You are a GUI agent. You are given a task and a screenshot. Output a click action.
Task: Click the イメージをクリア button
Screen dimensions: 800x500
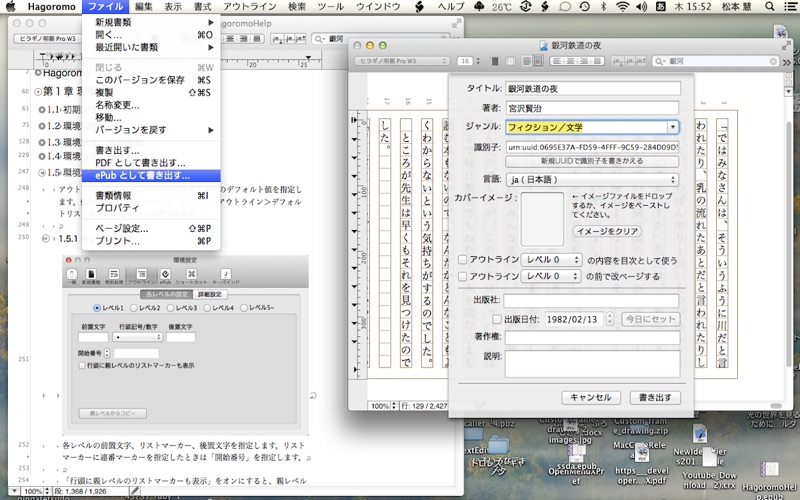tap(607, 231)
